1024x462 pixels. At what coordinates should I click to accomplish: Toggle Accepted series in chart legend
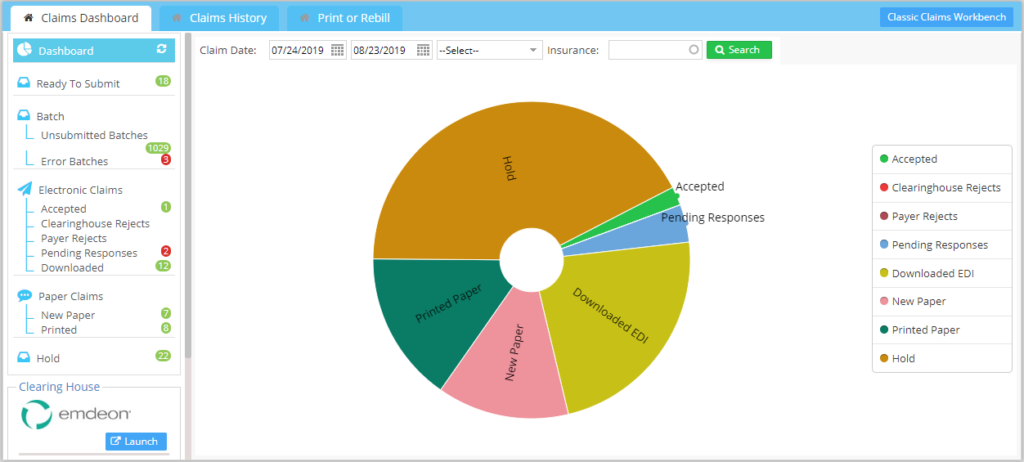(942, 159)
